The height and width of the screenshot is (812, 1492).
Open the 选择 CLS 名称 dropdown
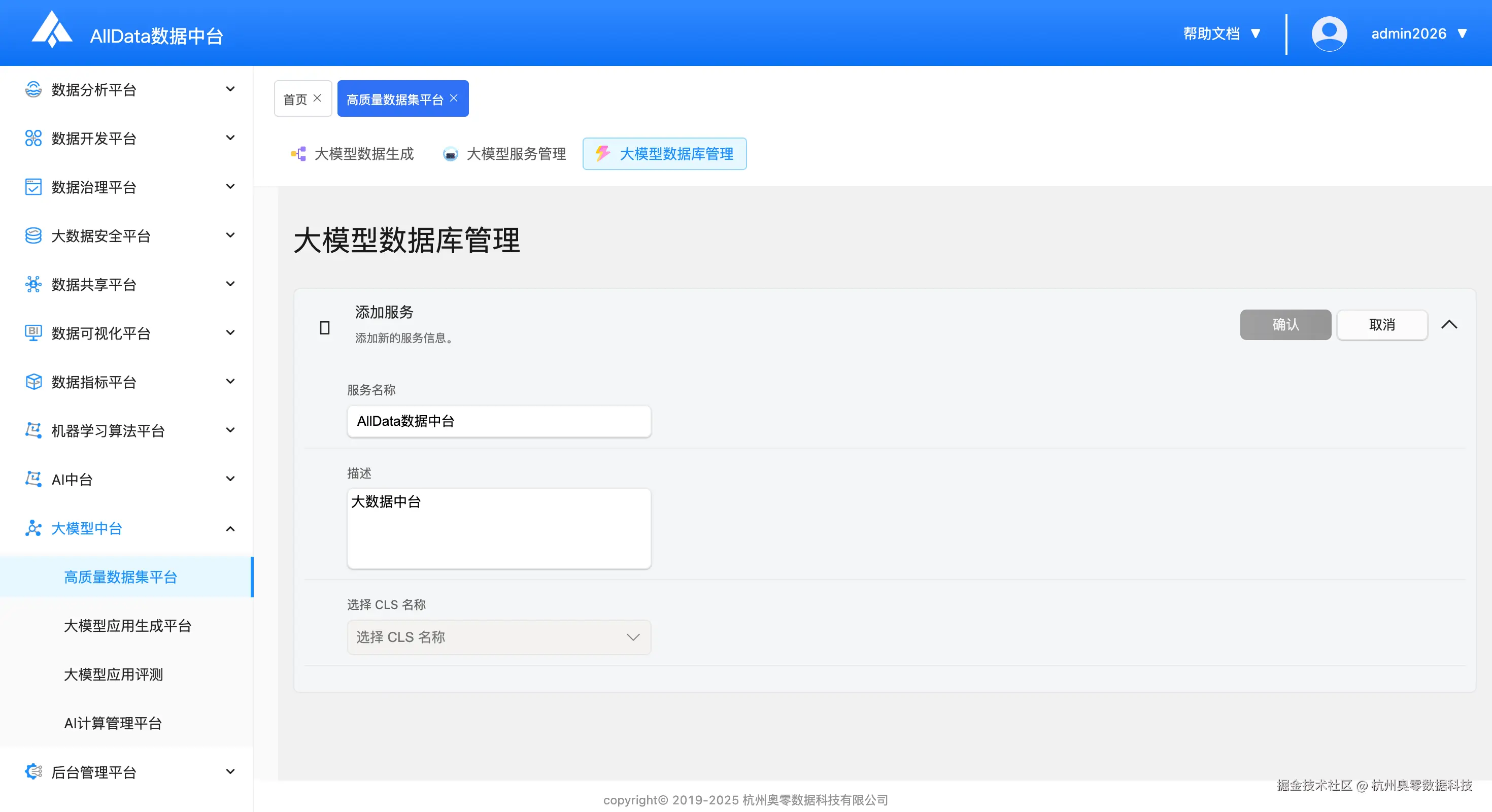pos(499,637)
